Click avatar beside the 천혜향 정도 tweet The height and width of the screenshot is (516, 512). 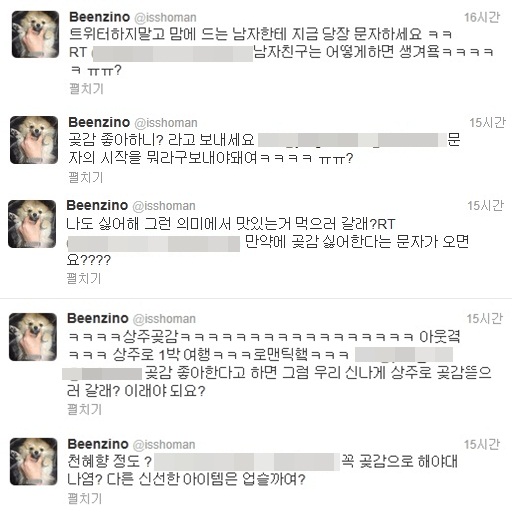click(x=34, y=462)
